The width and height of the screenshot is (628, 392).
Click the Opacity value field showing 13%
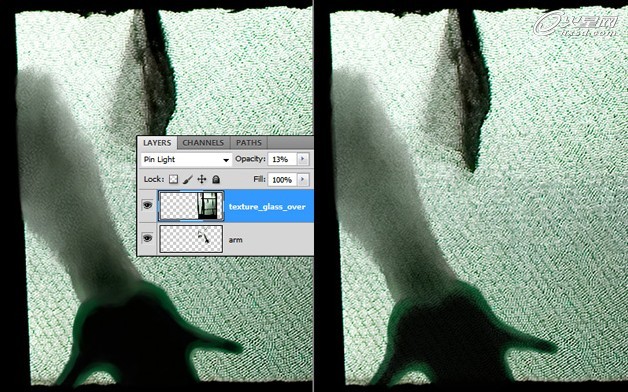pos(282,159)
